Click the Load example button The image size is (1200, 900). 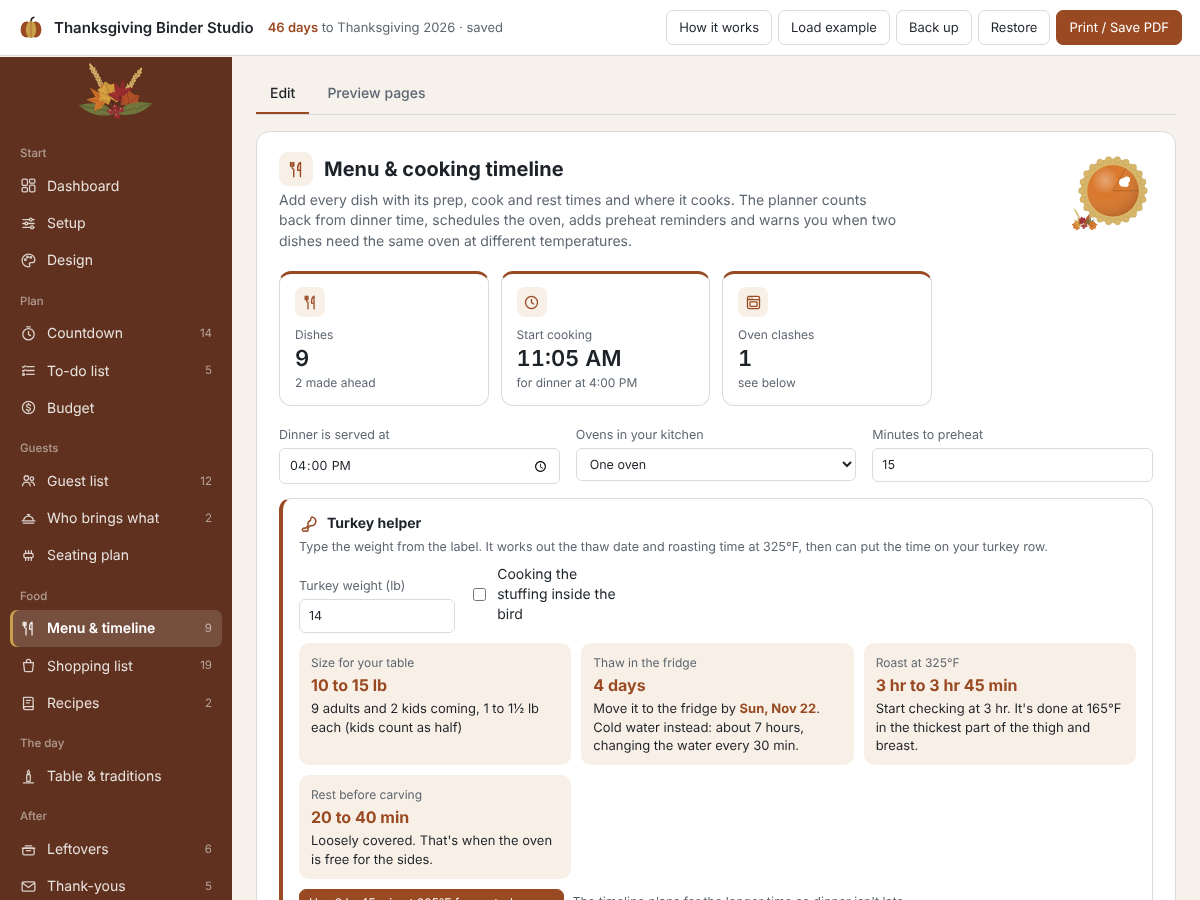coord(834,28)
